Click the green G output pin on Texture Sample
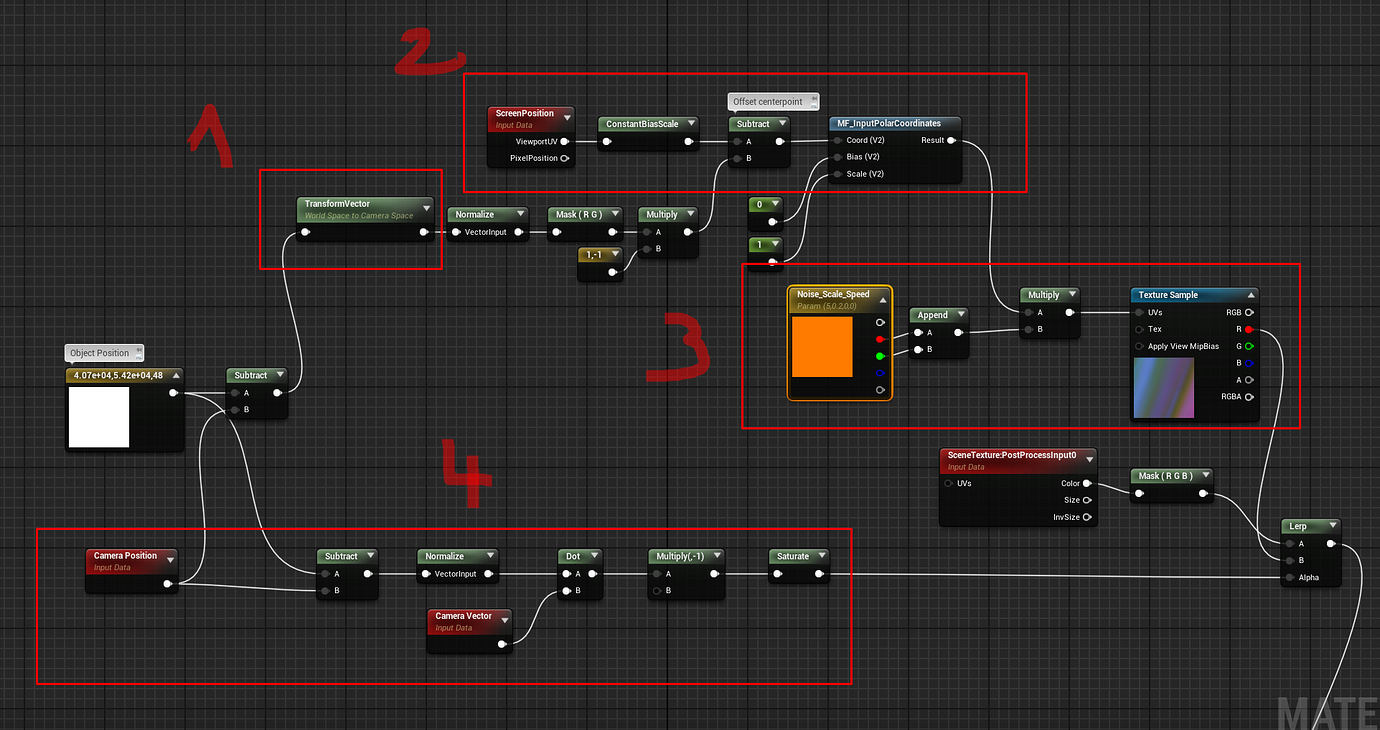The height and width of the screenshot is (730, 1380). (1251, 345)
